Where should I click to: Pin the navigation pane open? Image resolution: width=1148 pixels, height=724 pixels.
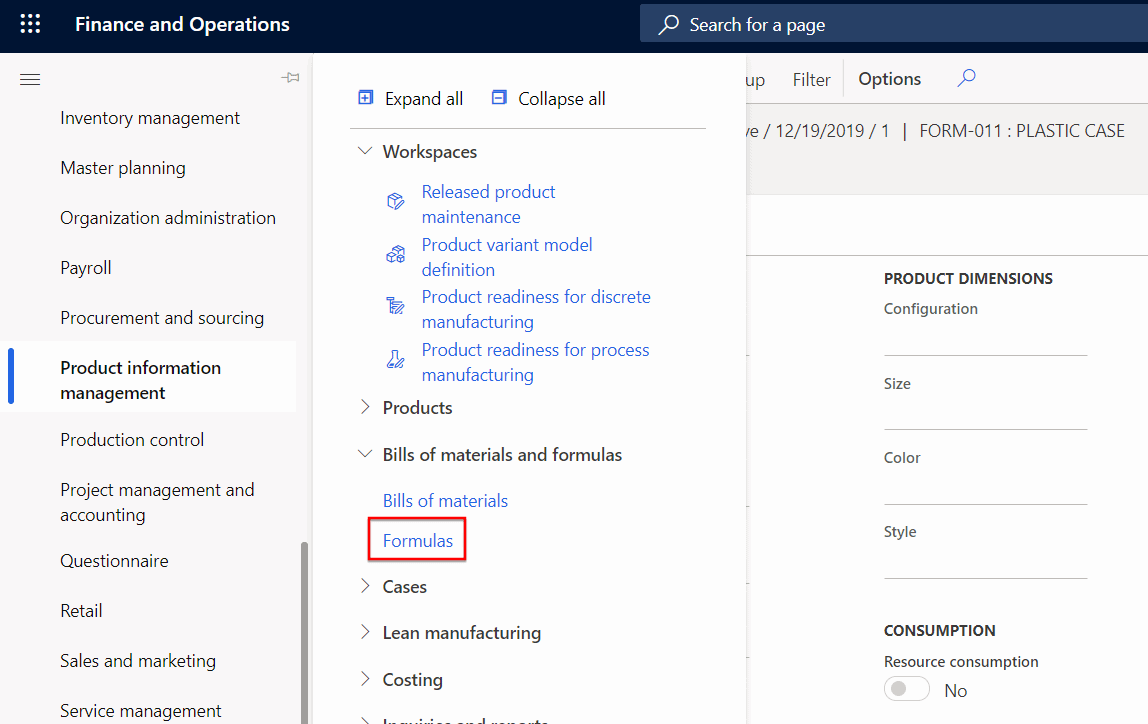click(x=290, y=78)
